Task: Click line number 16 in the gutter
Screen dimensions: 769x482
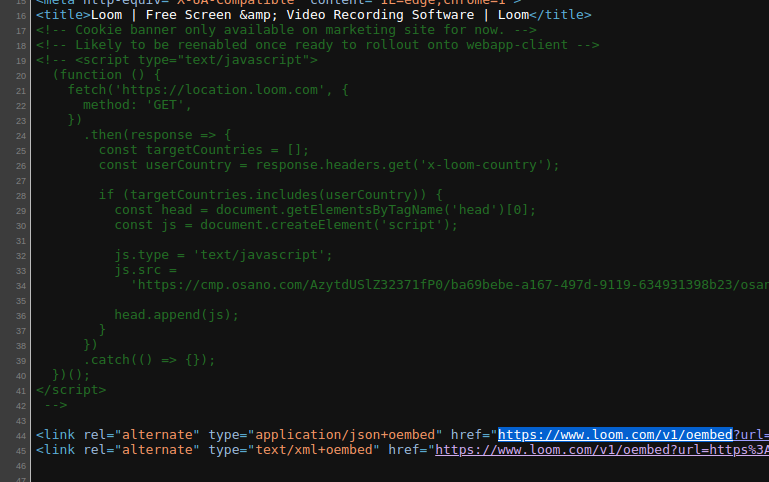Action: click(20, 16)
